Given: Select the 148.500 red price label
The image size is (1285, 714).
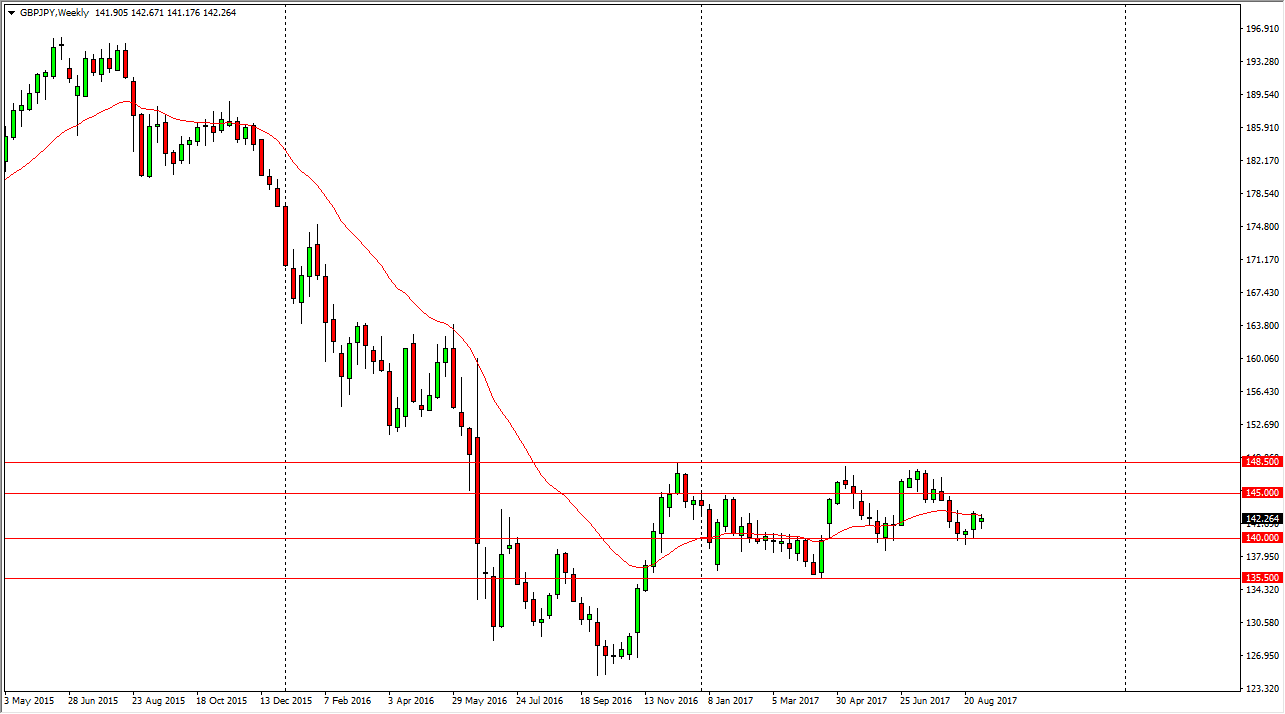Looking at the screenshot, I should tap(1261, 462).
